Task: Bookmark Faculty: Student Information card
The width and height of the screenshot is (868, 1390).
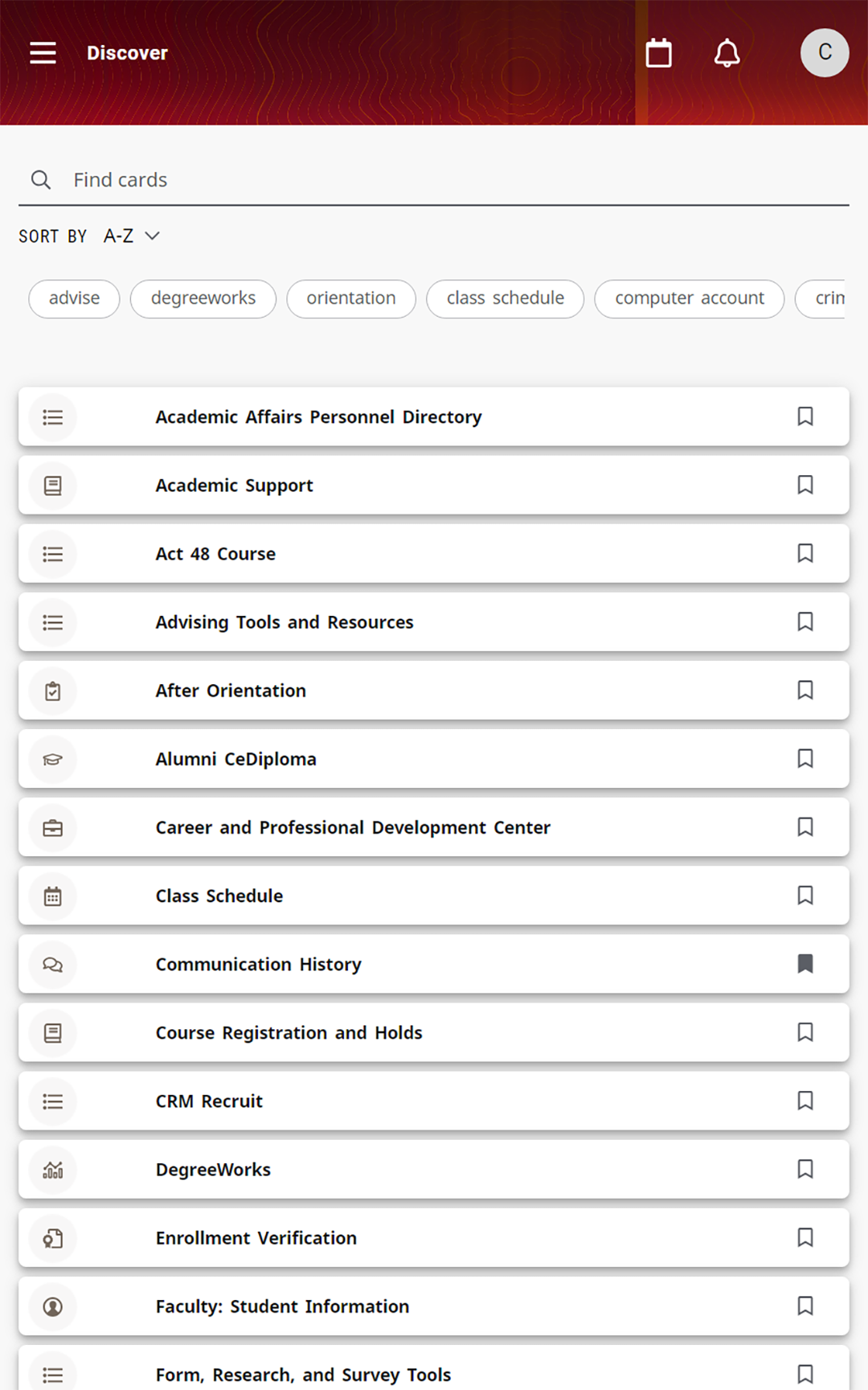Action: (x=805, y=1306)
